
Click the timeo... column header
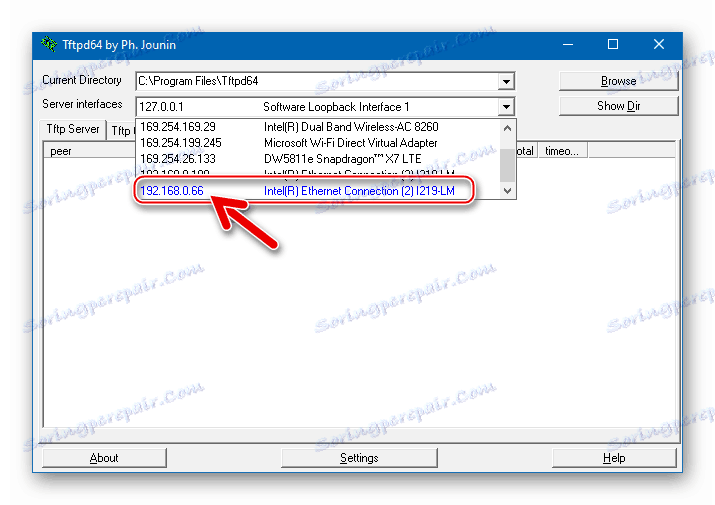(x=563, y=151)
